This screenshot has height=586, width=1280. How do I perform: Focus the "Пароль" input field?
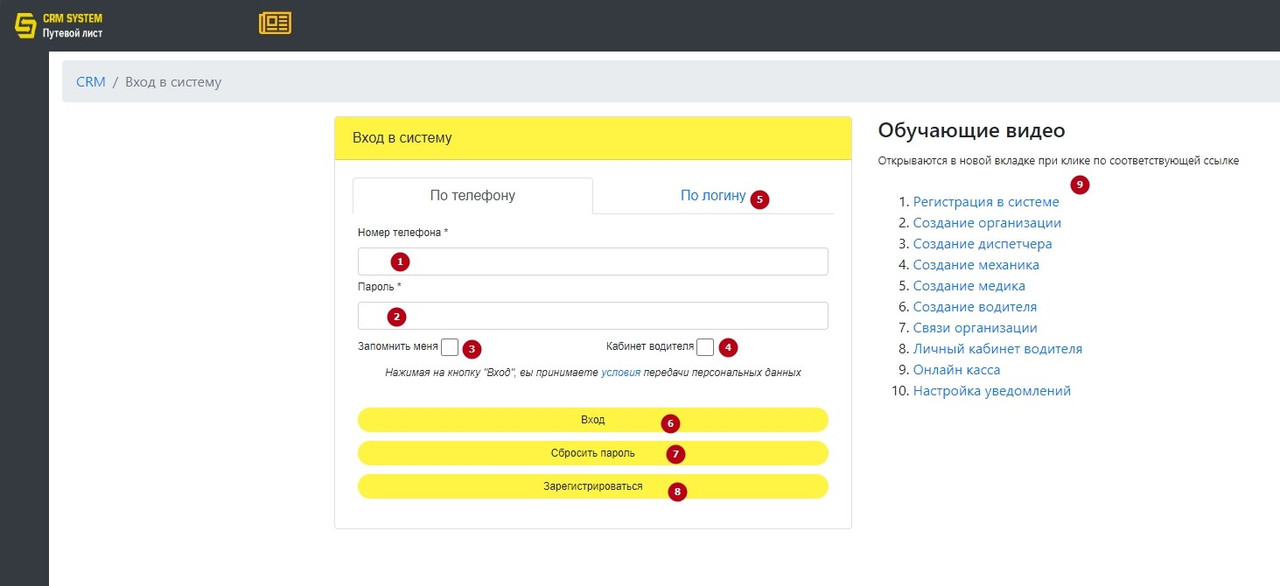(593, 316)
